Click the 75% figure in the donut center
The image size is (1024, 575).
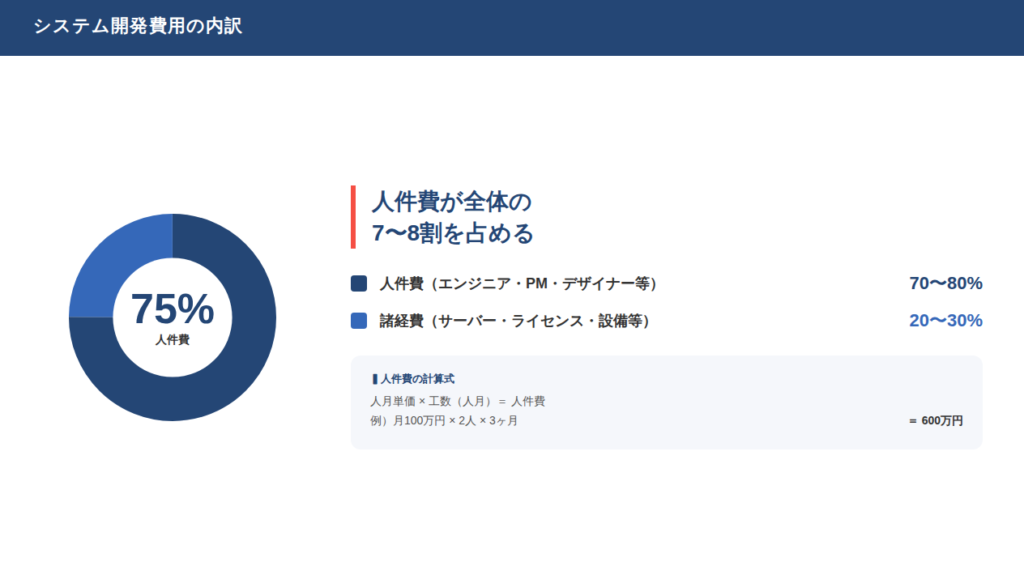coord(172,309)
